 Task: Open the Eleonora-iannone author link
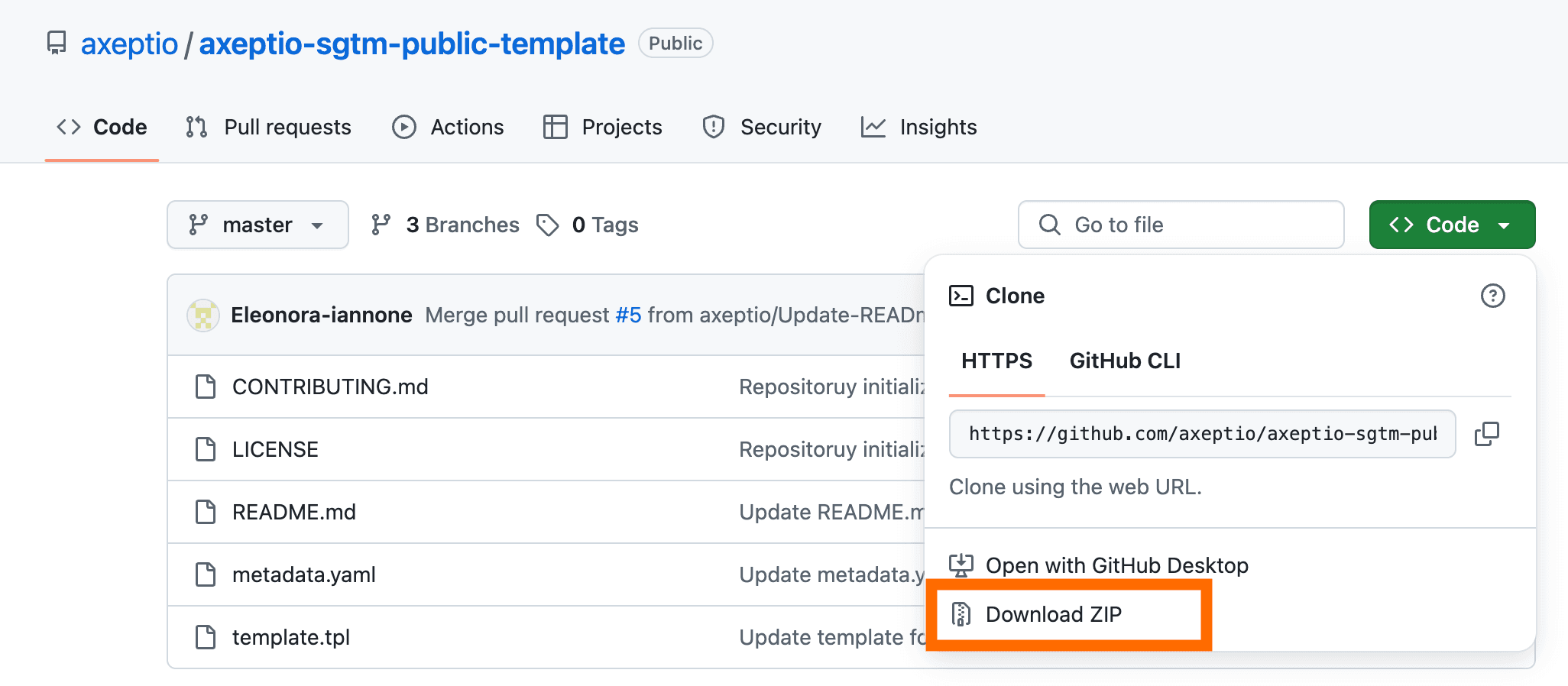(322, 315)
